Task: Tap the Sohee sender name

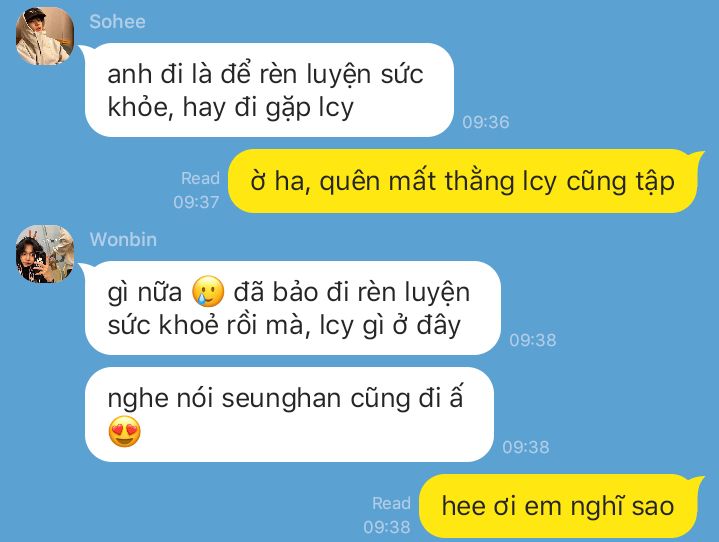Action: [x=117, y=22]
